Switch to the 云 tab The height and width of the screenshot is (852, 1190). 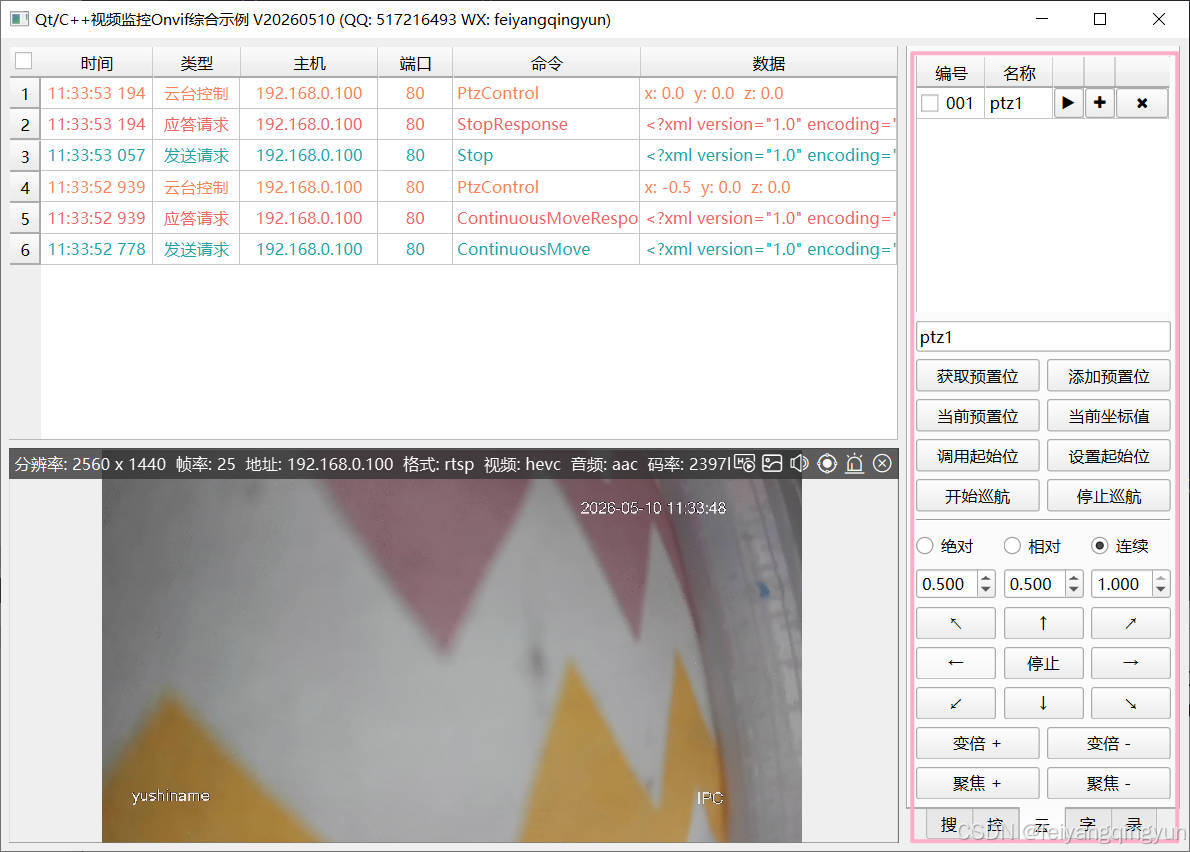coord(1042,825)
